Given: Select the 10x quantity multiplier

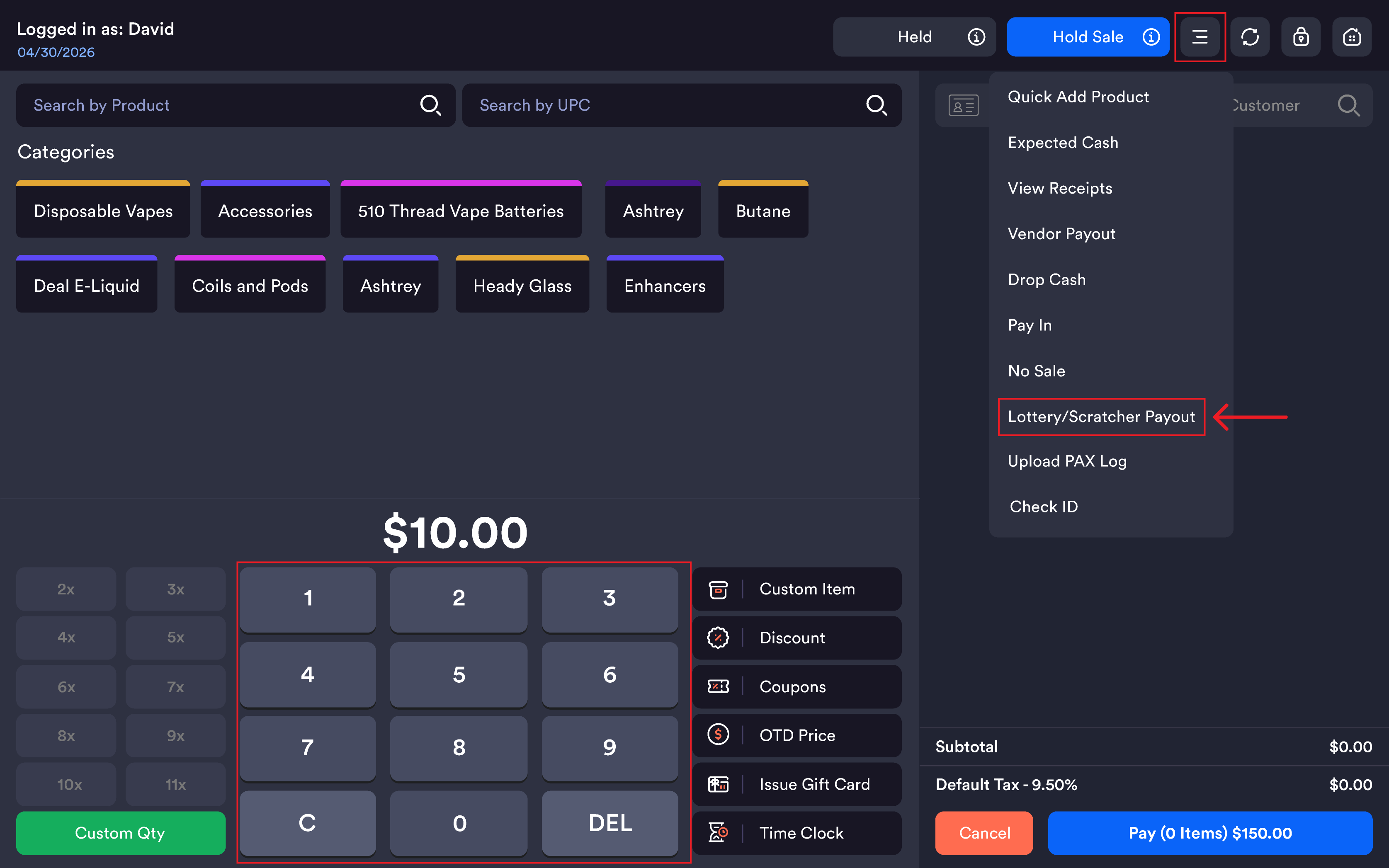Looking at the screenshot, I should click(x=66, y=784).
